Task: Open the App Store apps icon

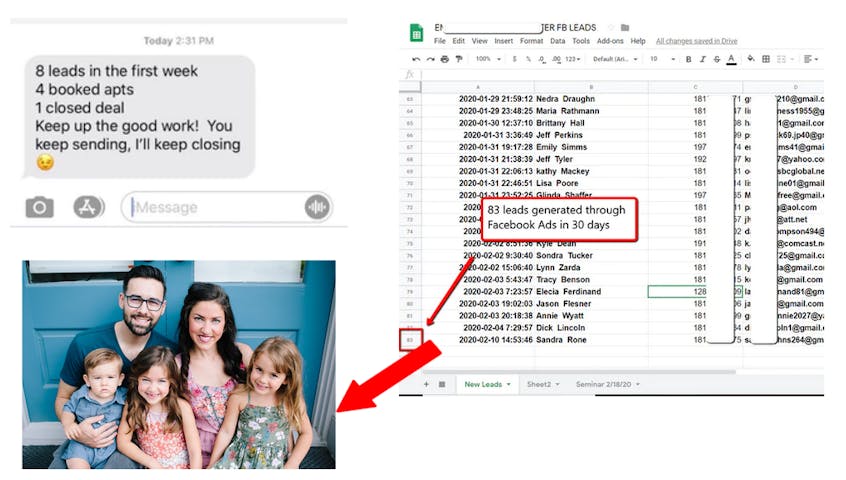Action: pyautogui.click(x=89, y=207)
